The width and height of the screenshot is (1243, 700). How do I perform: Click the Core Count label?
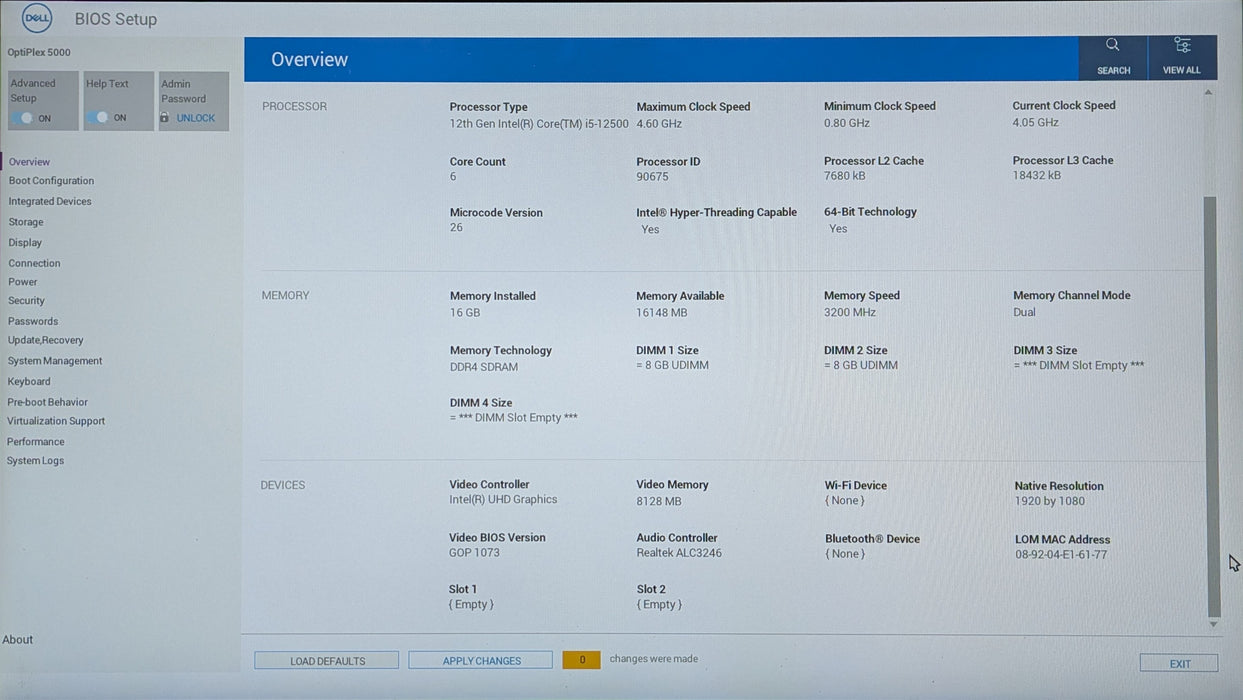[478, 162]
